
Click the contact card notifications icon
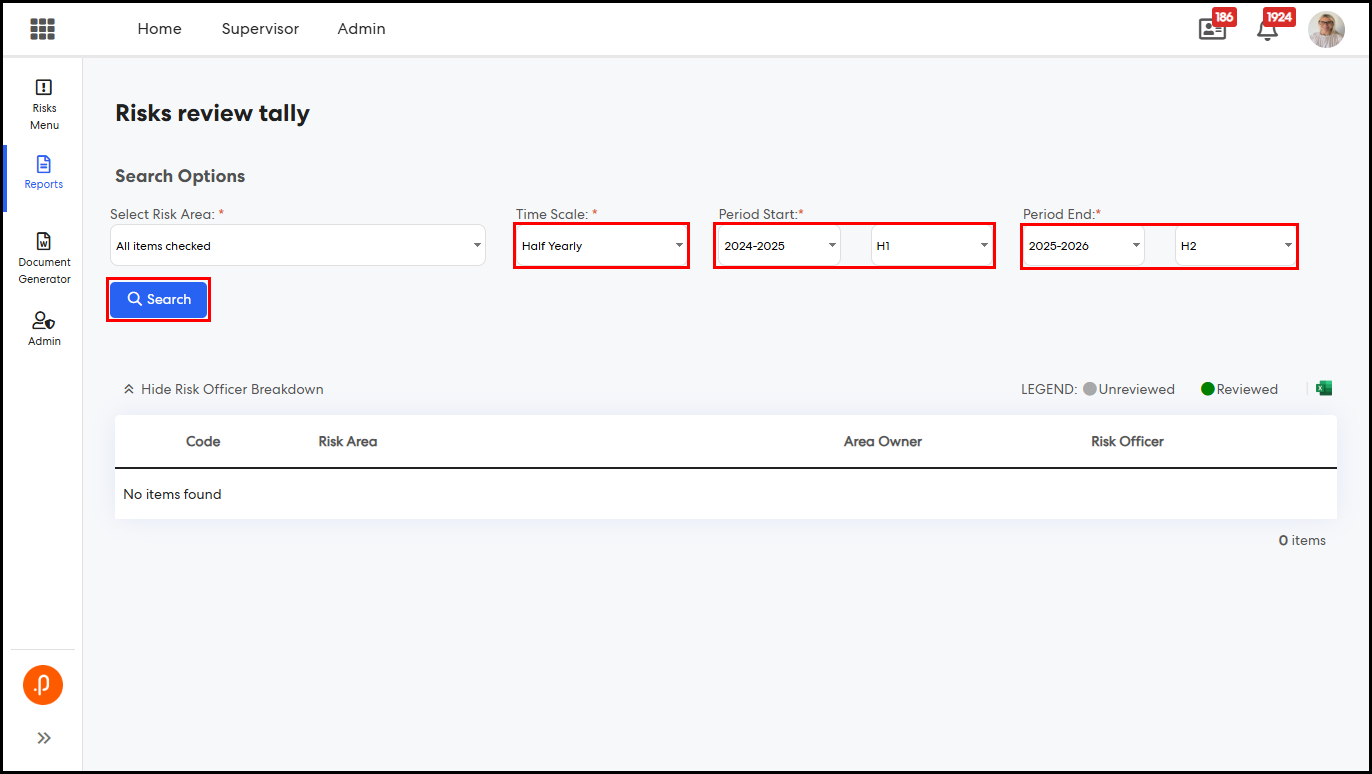pos(1212,29)
